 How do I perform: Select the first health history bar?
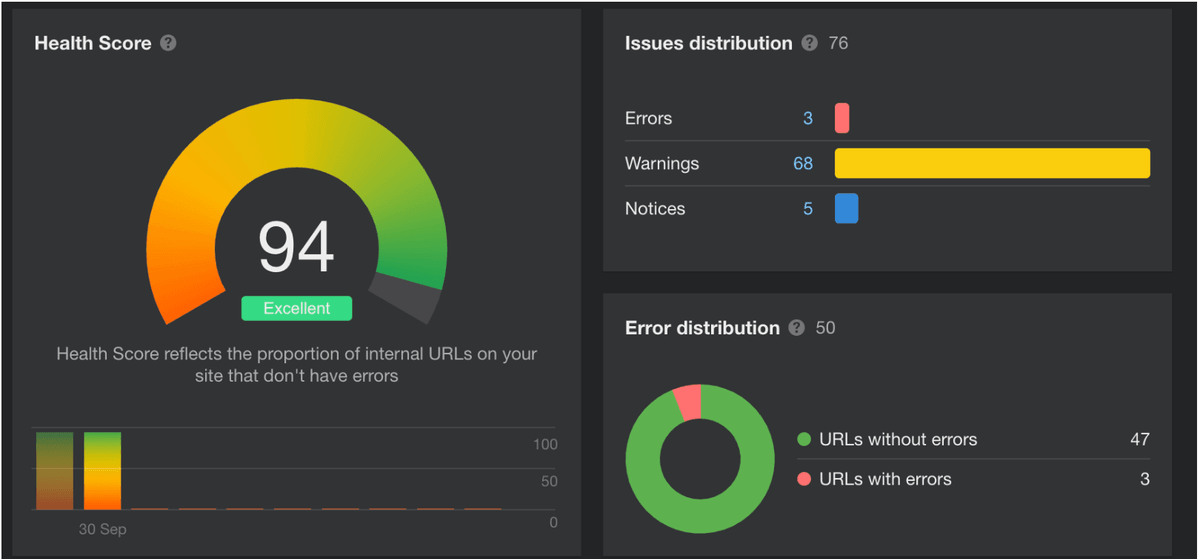point(54,471)
